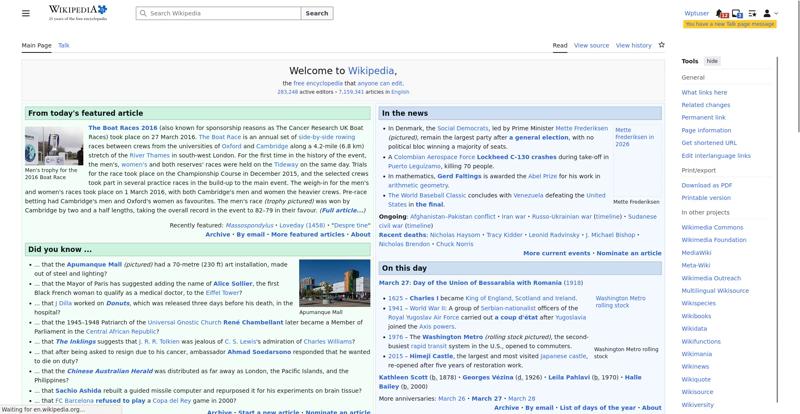Screen dimensions: 800x414
Task: Hide the Tools sidebar
Action: pos(712,61)
